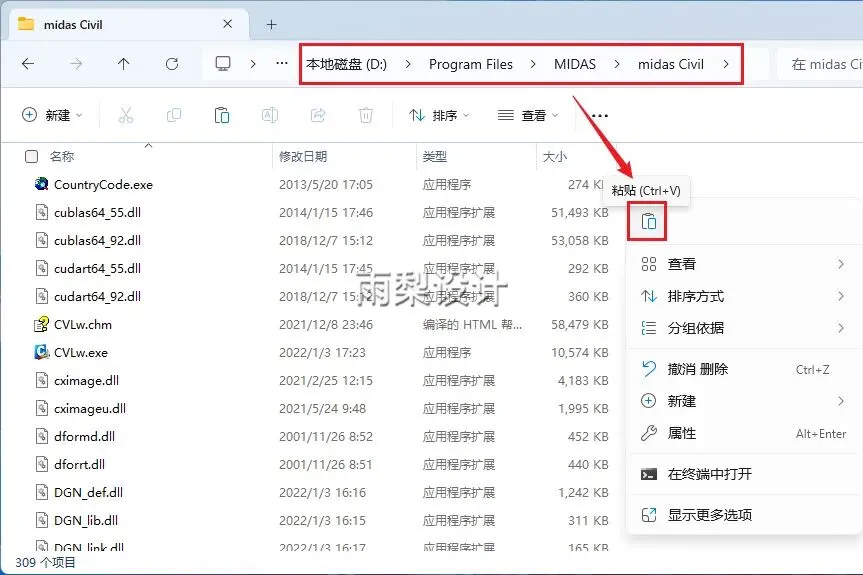Image resolution: width=863 pixels, height=575 pixels.
Task: Click the CVLw.chm help file icon
Action: click(x=41, y=324)
